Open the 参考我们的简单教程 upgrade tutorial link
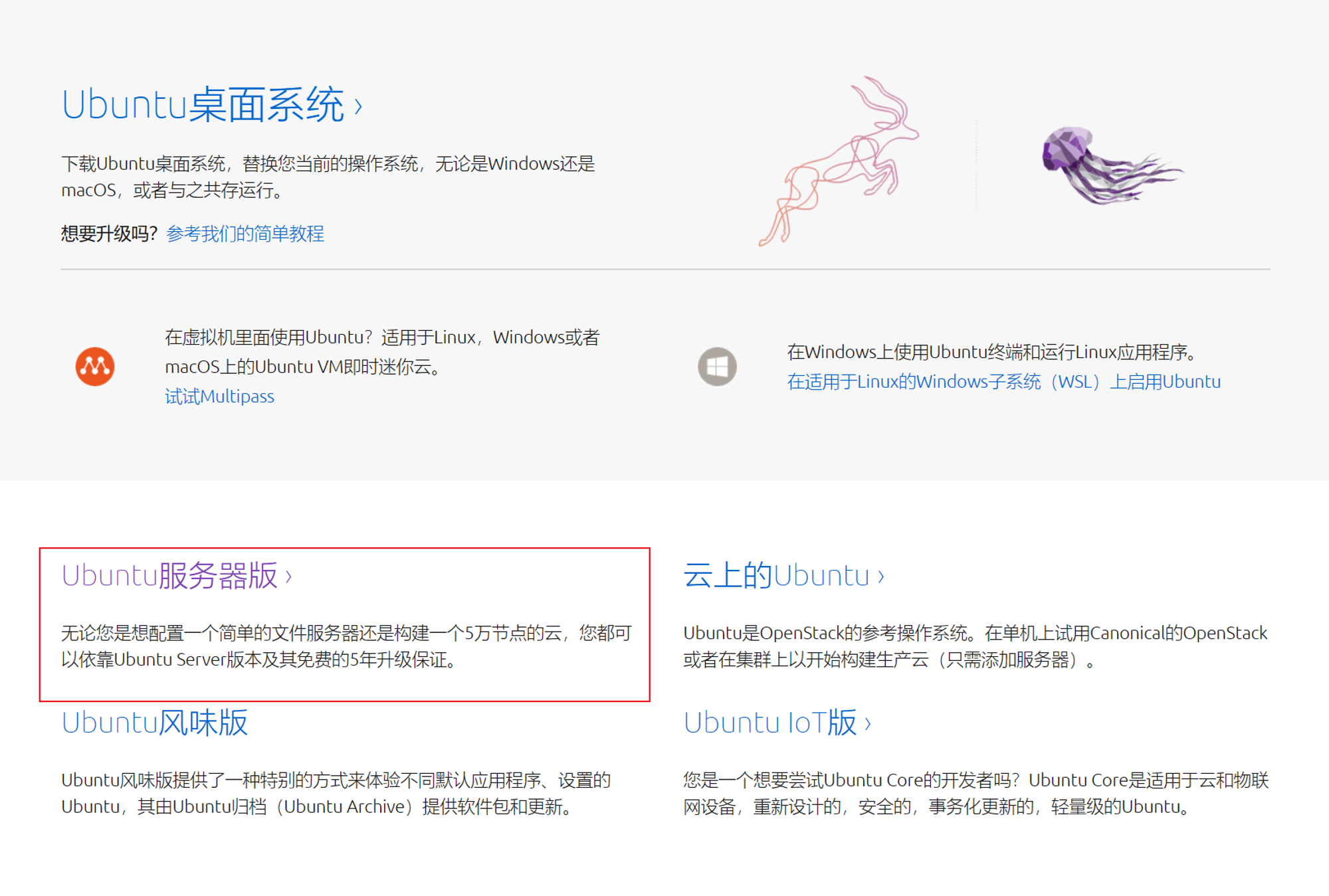Screen dimensions: 1329x896 click(245, 234)
